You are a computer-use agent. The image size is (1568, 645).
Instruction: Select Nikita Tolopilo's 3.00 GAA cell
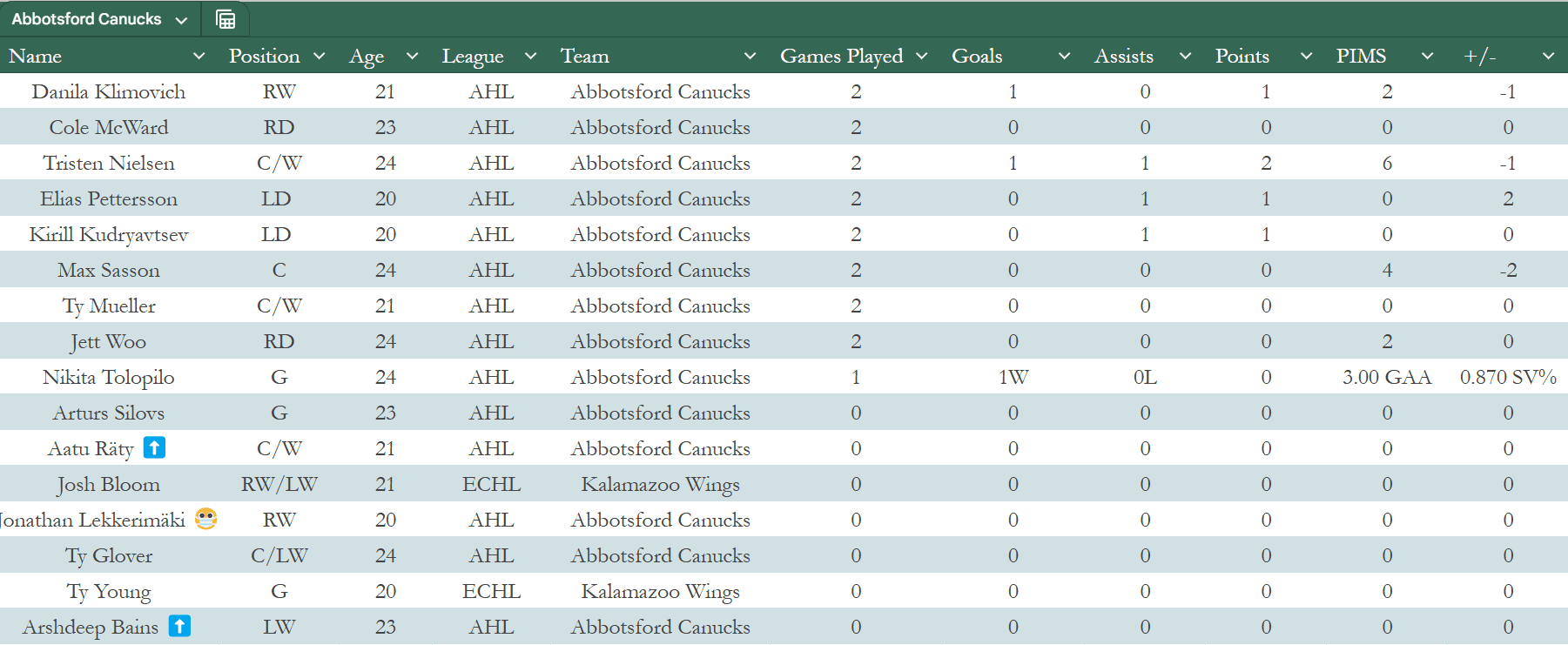pos(1387,377)
